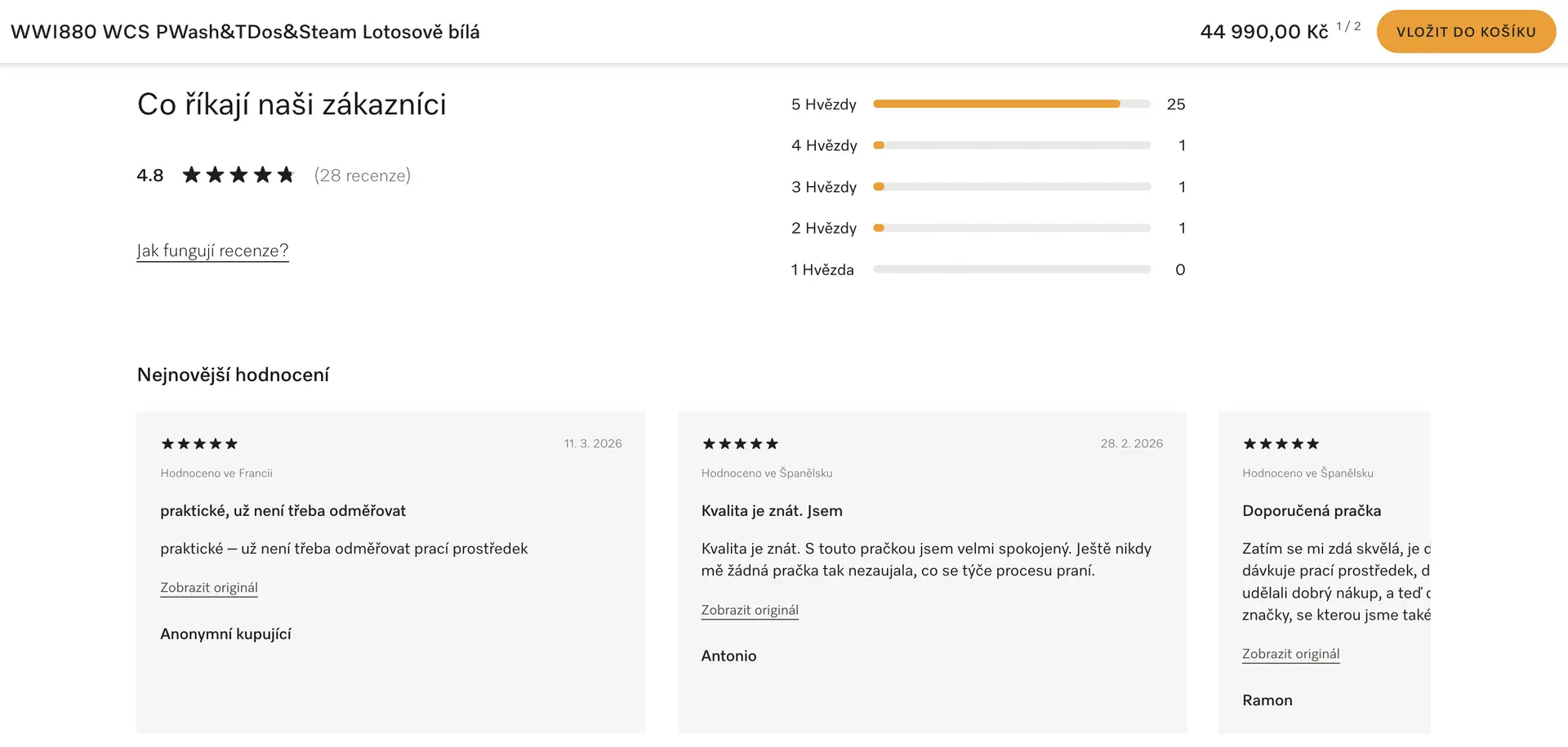Filter reviews by 5 Hvězdy bar
Screen dimensions: 1568x747
1011,104
